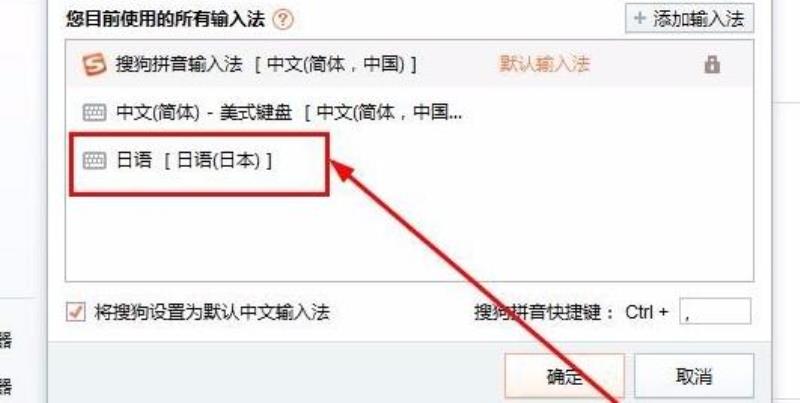Image resolution: width=800 pixels, height=403 pixels.
Task: Click the 您目前使用的所有输入法 heading
Action: (x=165, y=20)
